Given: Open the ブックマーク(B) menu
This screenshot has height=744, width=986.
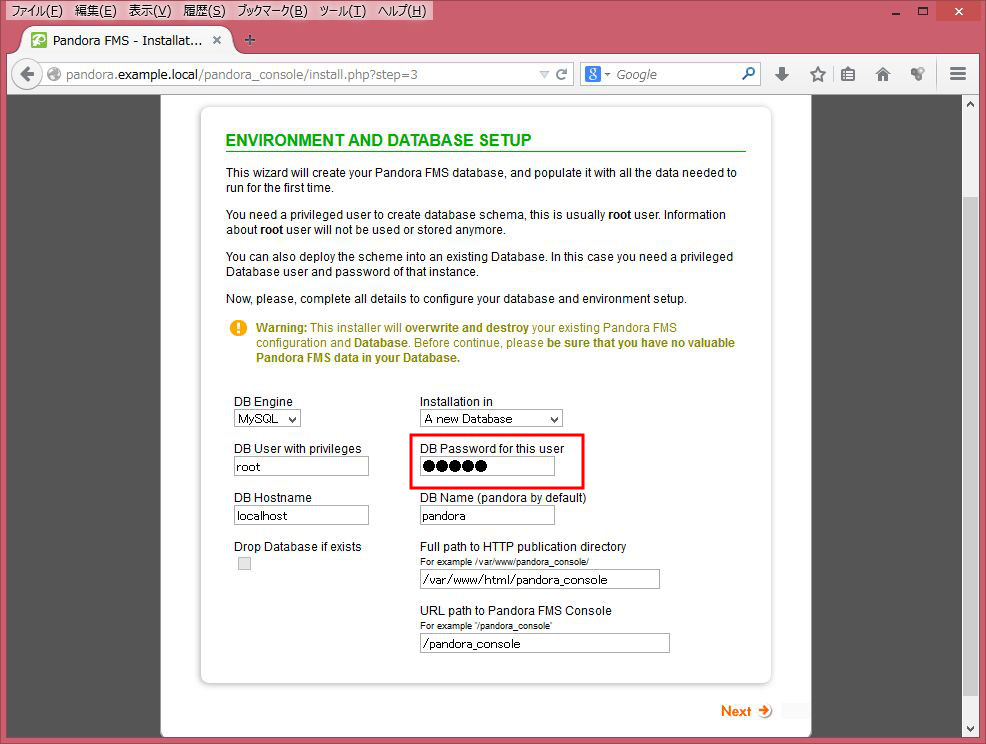Looking at the screenshot, I should 272,11.
